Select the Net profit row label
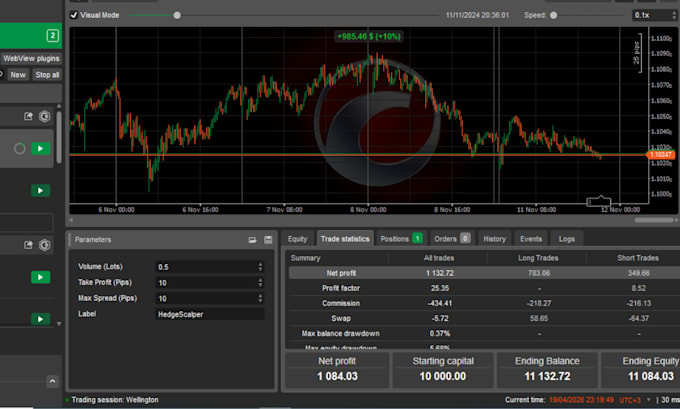680x409 pixels. coord(341,273)
